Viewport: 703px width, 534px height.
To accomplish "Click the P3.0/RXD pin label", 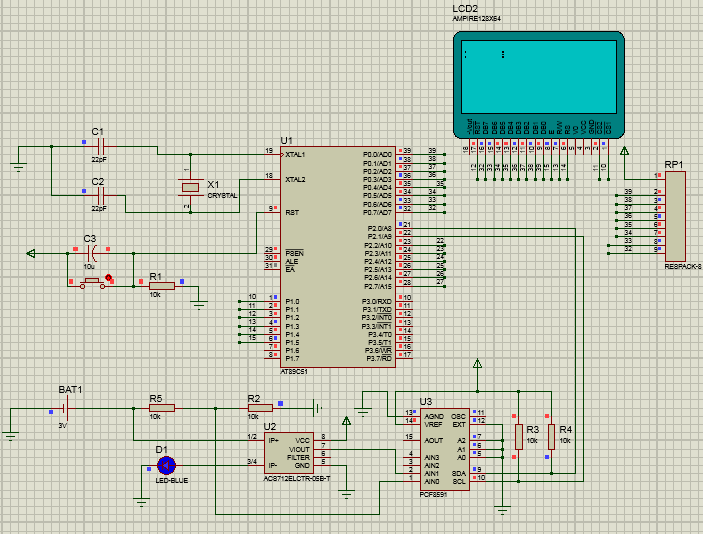I will (377, 301).
